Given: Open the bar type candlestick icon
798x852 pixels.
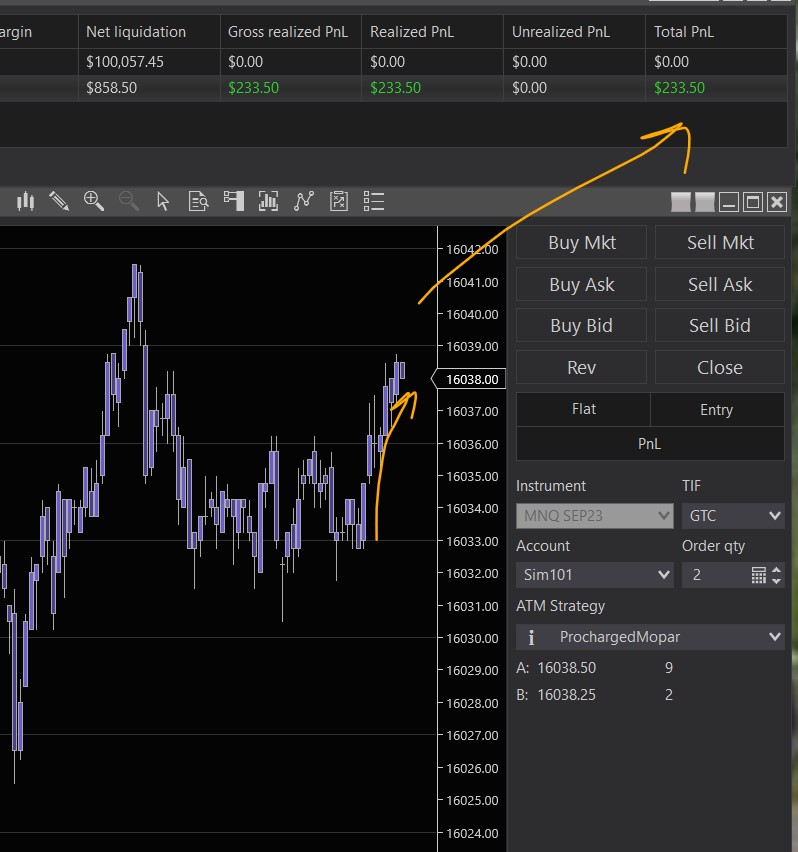Looking at the screenshot, I should 25,202.
